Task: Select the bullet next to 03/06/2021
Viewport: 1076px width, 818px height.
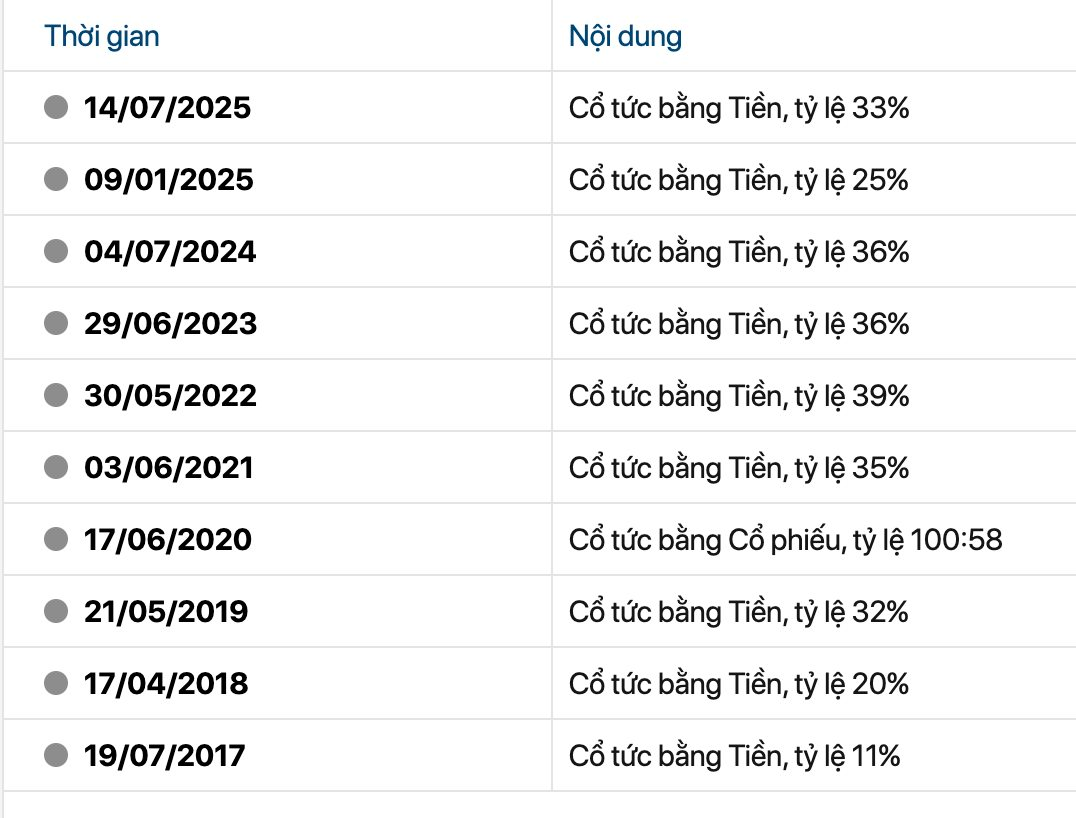Action: (56, 466)
